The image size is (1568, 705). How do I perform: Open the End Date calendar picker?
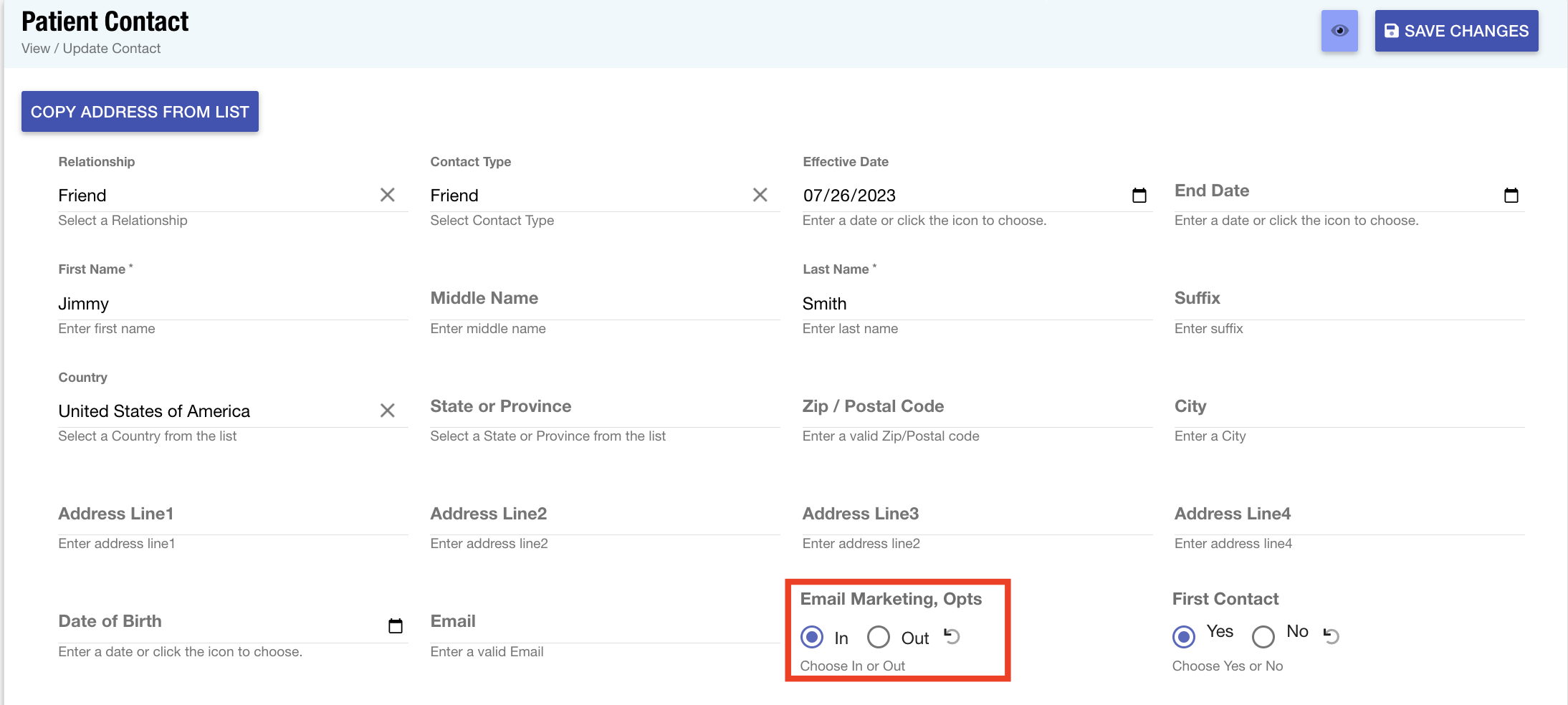1512,194
